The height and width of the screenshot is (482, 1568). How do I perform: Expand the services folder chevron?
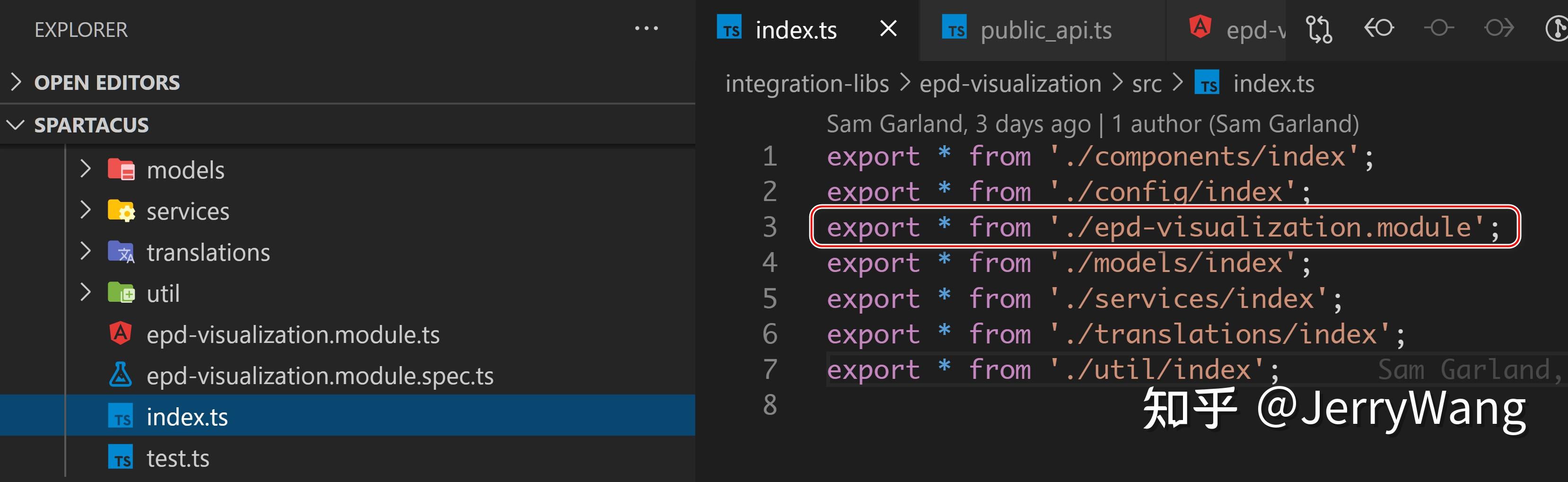(x=85, y=210)
